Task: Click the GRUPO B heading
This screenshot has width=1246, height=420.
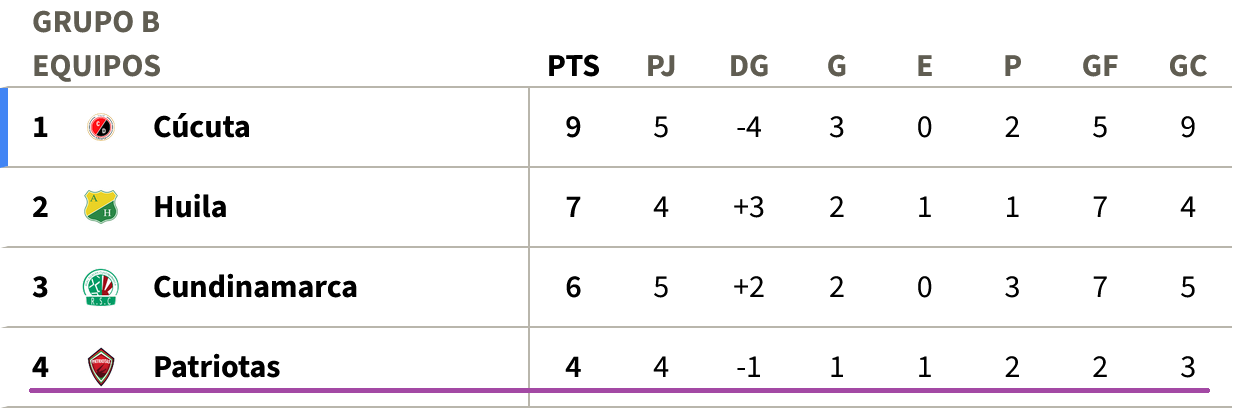Action: [x=96, y=21]
